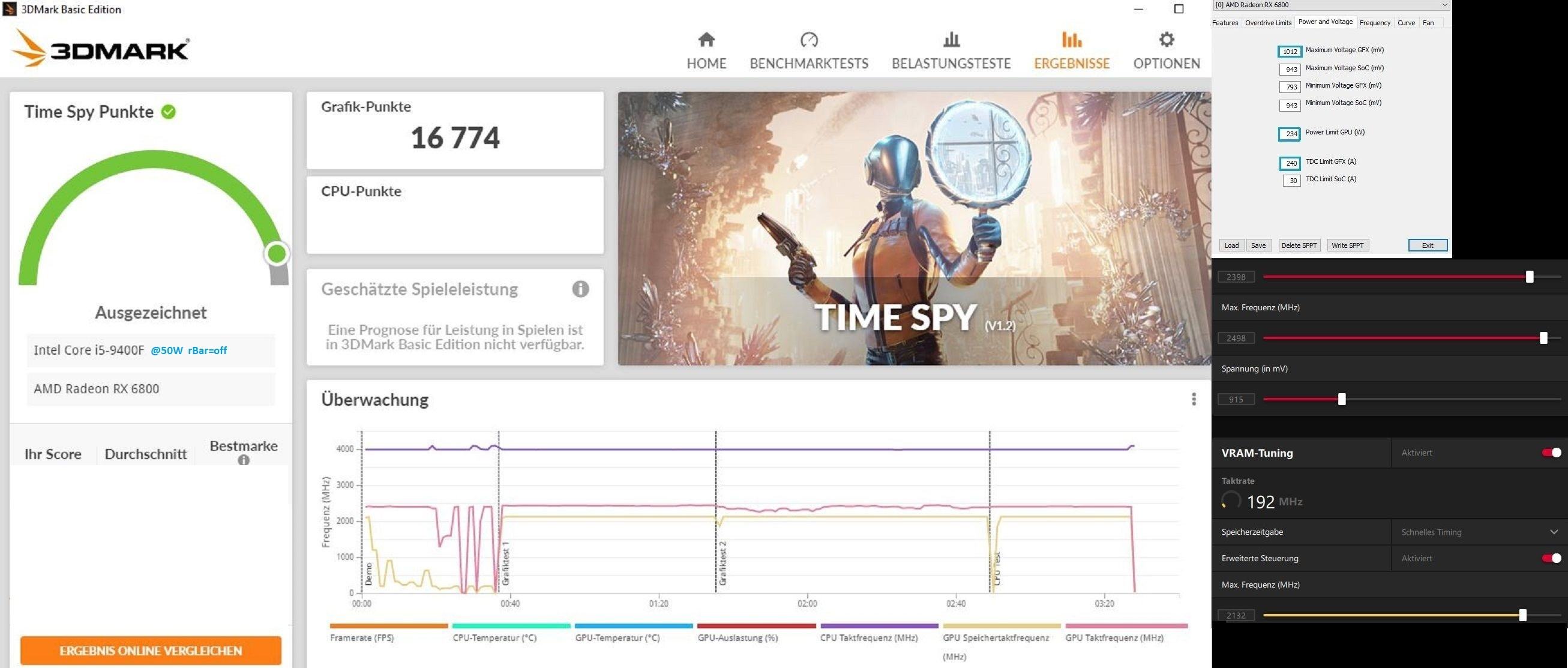Expand the AMD Radeon RX 6800 device dropdown
Viewport: 1568px width, 668px height.
pos(1330,5)
